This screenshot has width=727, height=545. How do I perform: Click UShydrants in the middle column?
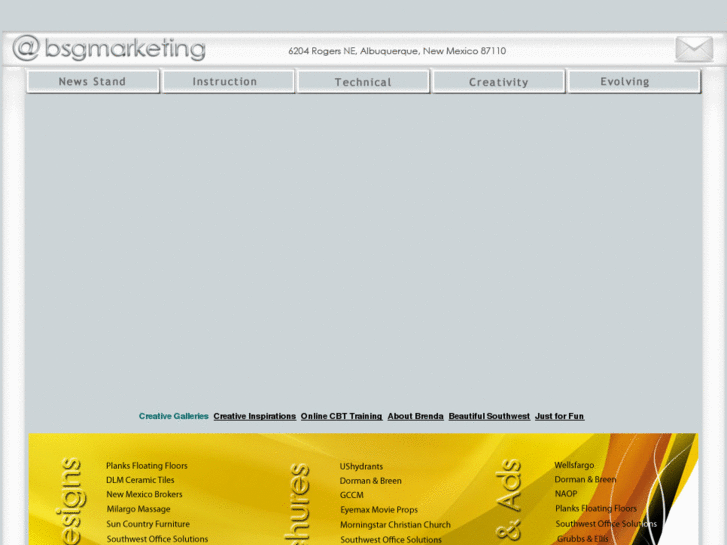[x=361, y=467]
